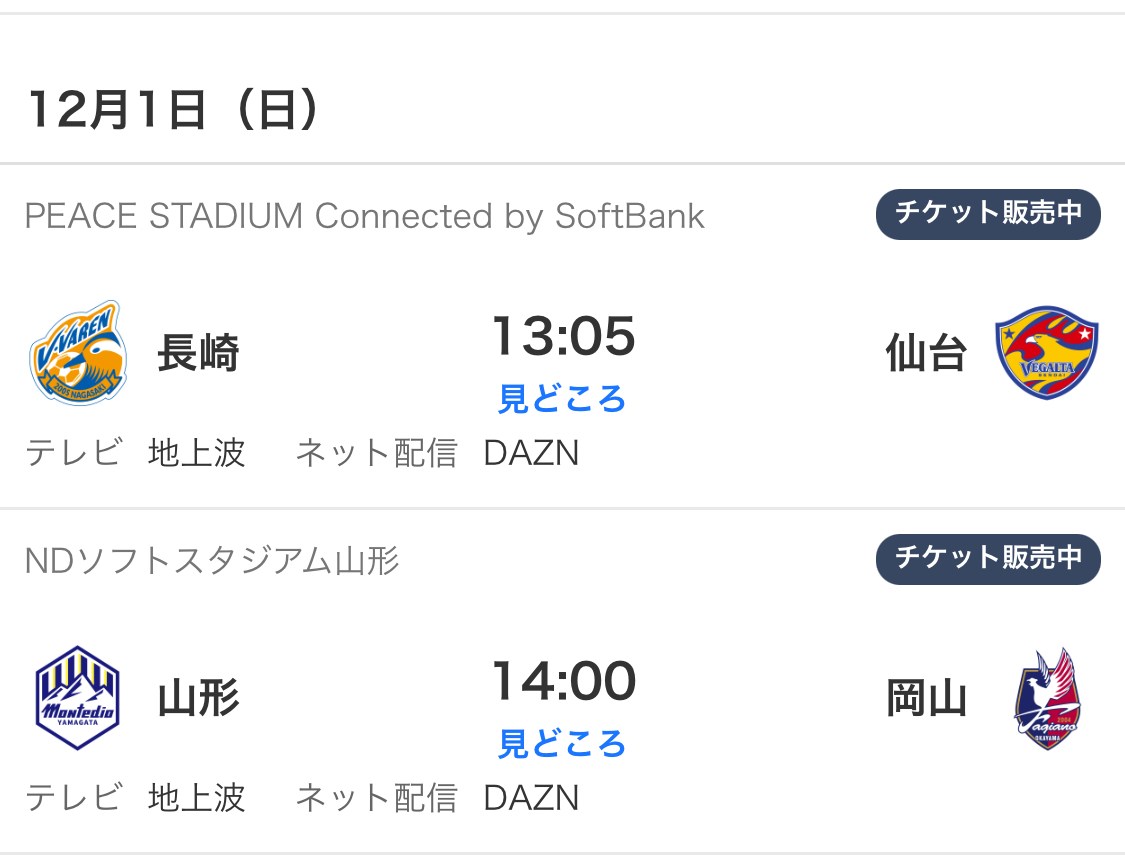Screen dimensions: 1125x855
Task: Click DAZN in the 長崎 vs 仙台 match
Action: click(x=531, y=453)
